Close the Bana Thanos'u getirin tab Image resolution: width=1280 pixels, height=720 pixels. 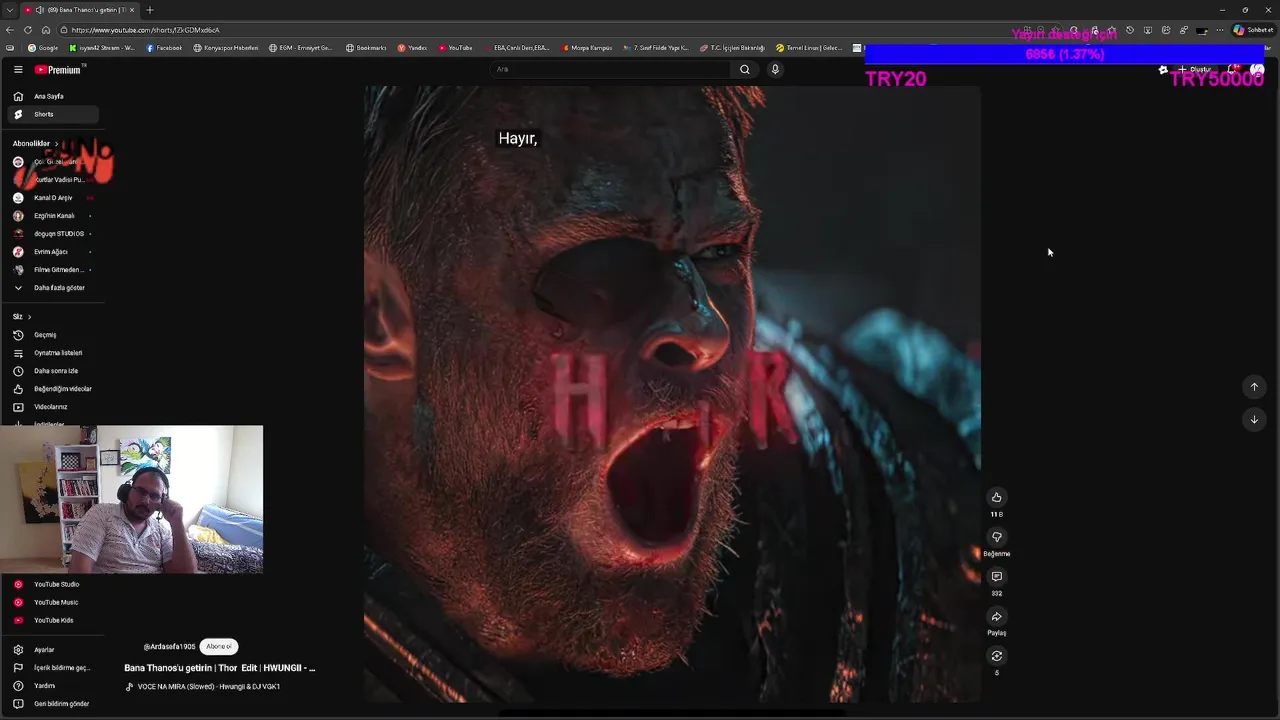pos(132,10)
